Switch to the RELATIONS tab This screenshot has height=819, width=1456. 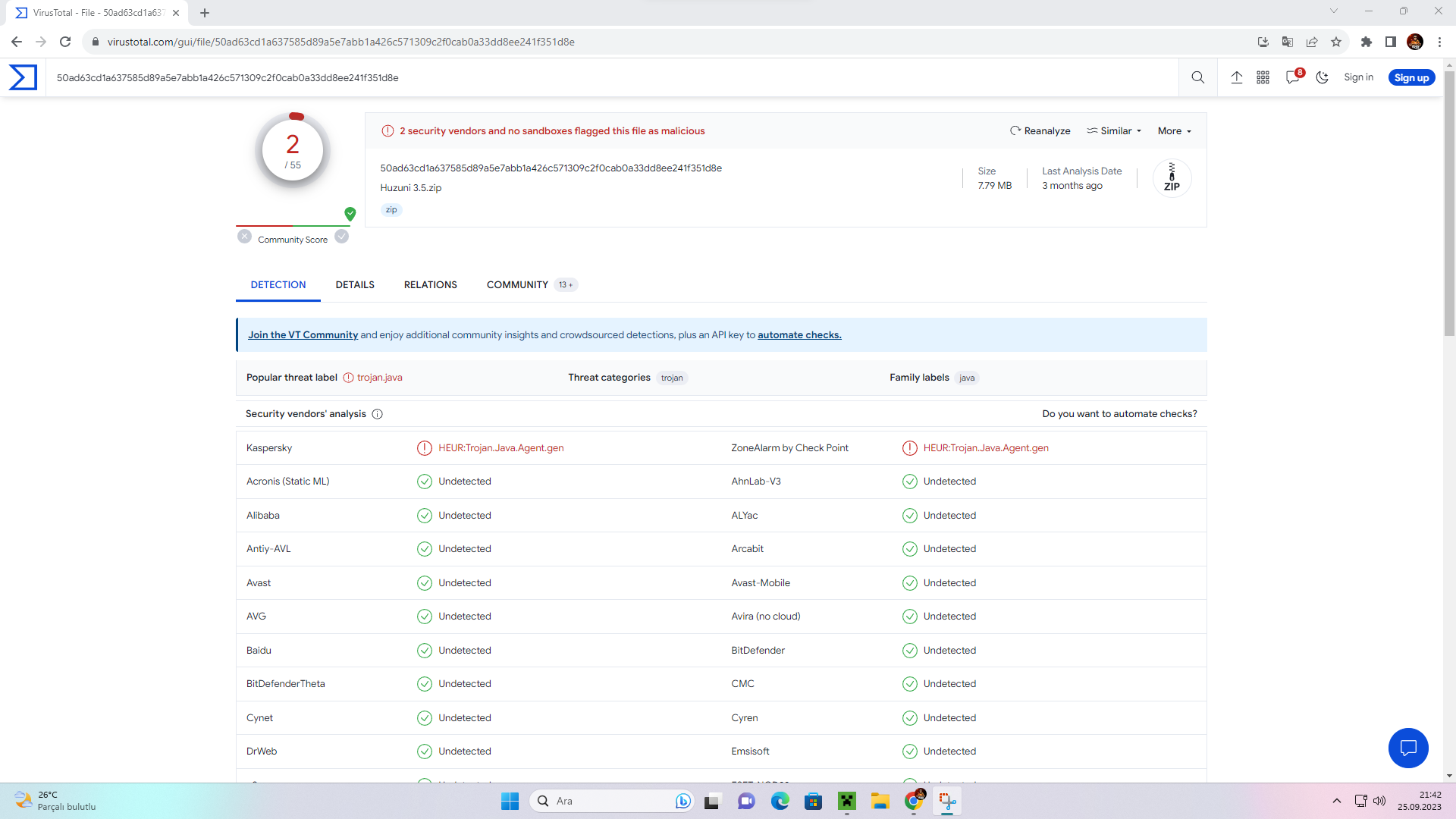coord(431,285)
